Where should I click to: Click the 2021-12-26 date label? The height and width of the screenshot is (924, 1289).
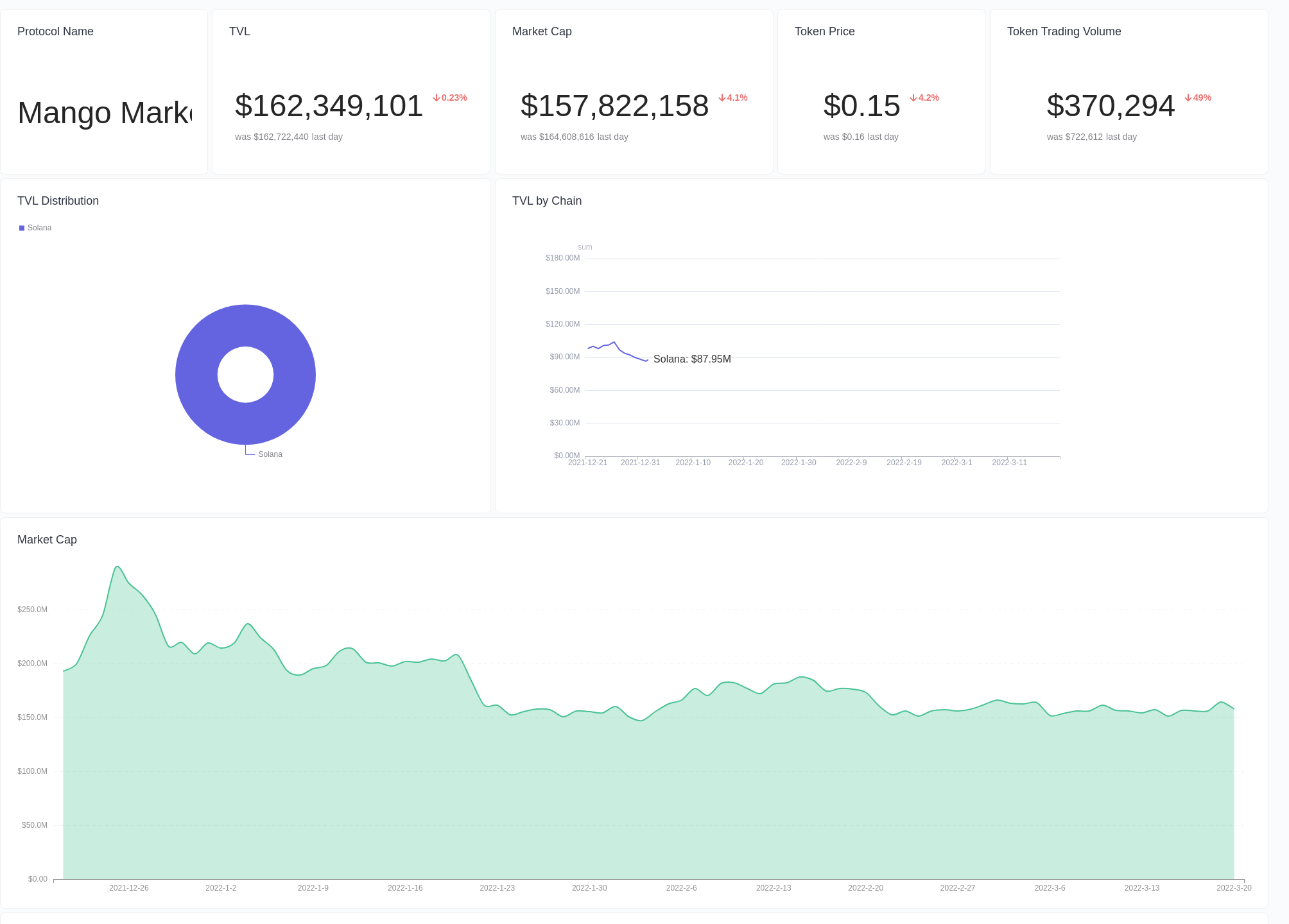point(129,888)
